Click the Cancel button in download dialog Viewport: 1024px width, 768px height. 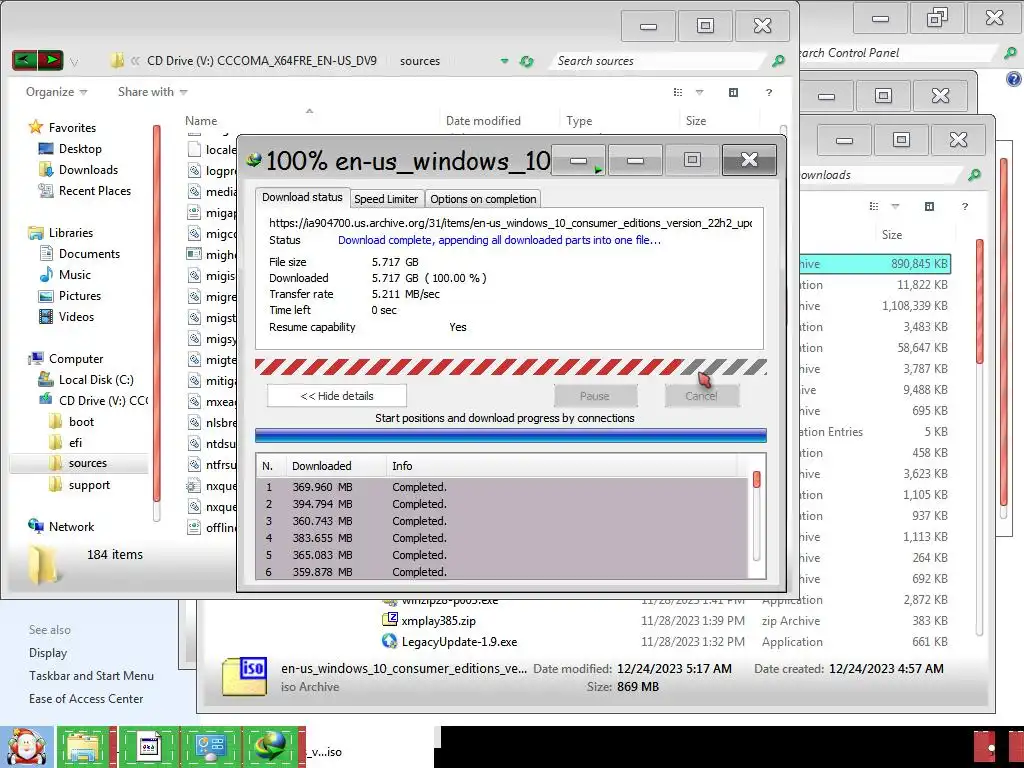(x=701, y=396)
